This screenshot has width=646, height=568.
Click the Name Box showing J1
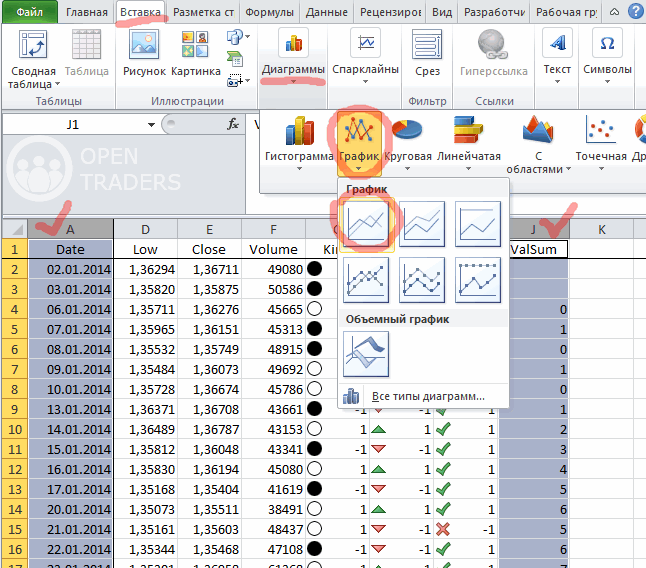(73, 124)
